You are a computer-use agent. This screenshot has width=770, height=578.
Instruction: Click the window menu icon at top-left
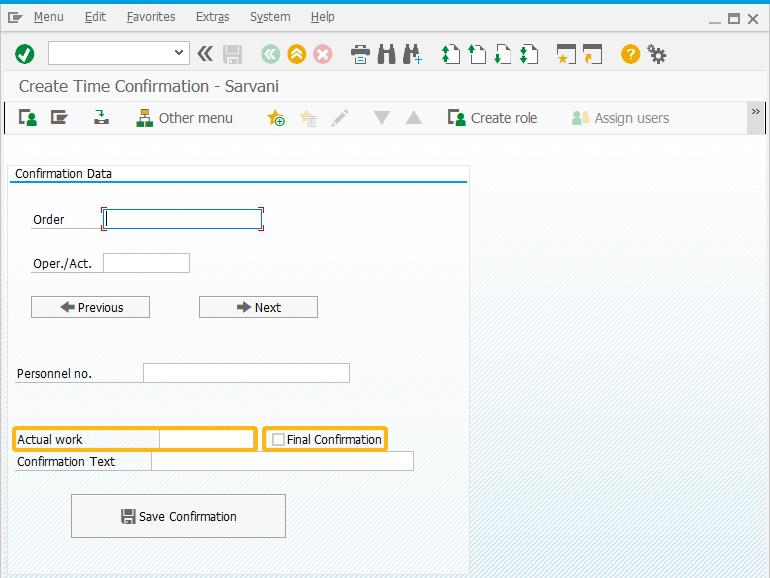point(15,18)
